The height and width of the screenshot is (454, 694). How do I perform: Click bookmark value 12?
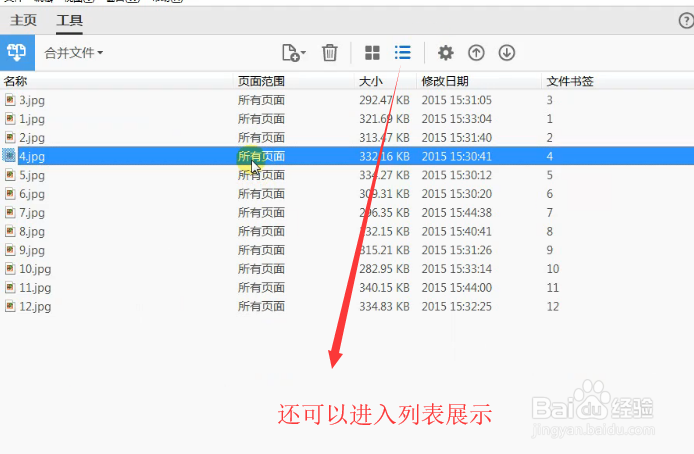(553, 306)
